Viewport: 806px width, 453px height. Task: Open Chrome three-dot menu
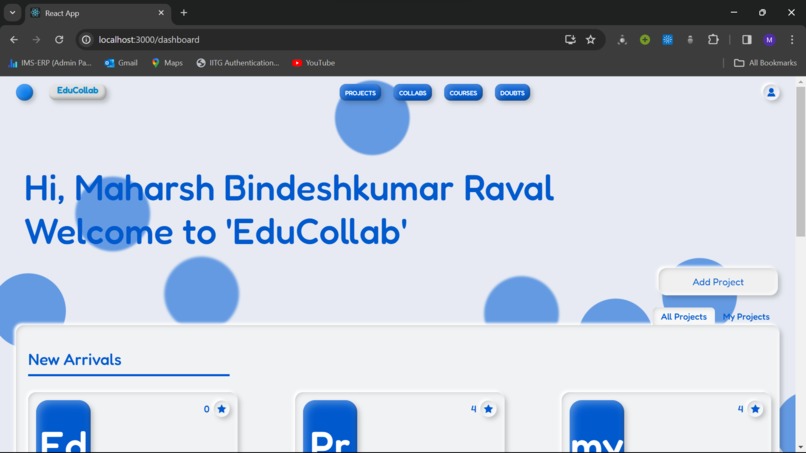tap(792, 40)
